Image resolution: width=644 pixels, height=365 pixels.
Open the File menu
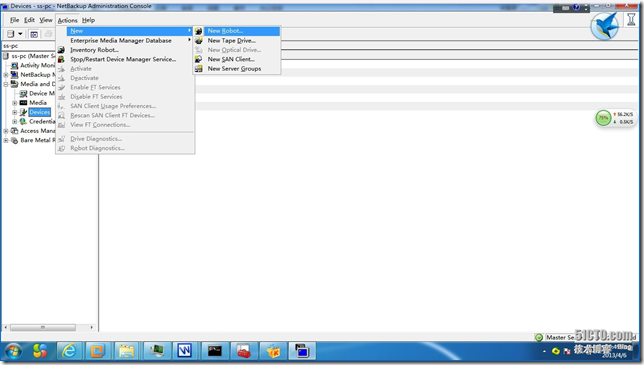pyautogui.click(x=14, y=20)
